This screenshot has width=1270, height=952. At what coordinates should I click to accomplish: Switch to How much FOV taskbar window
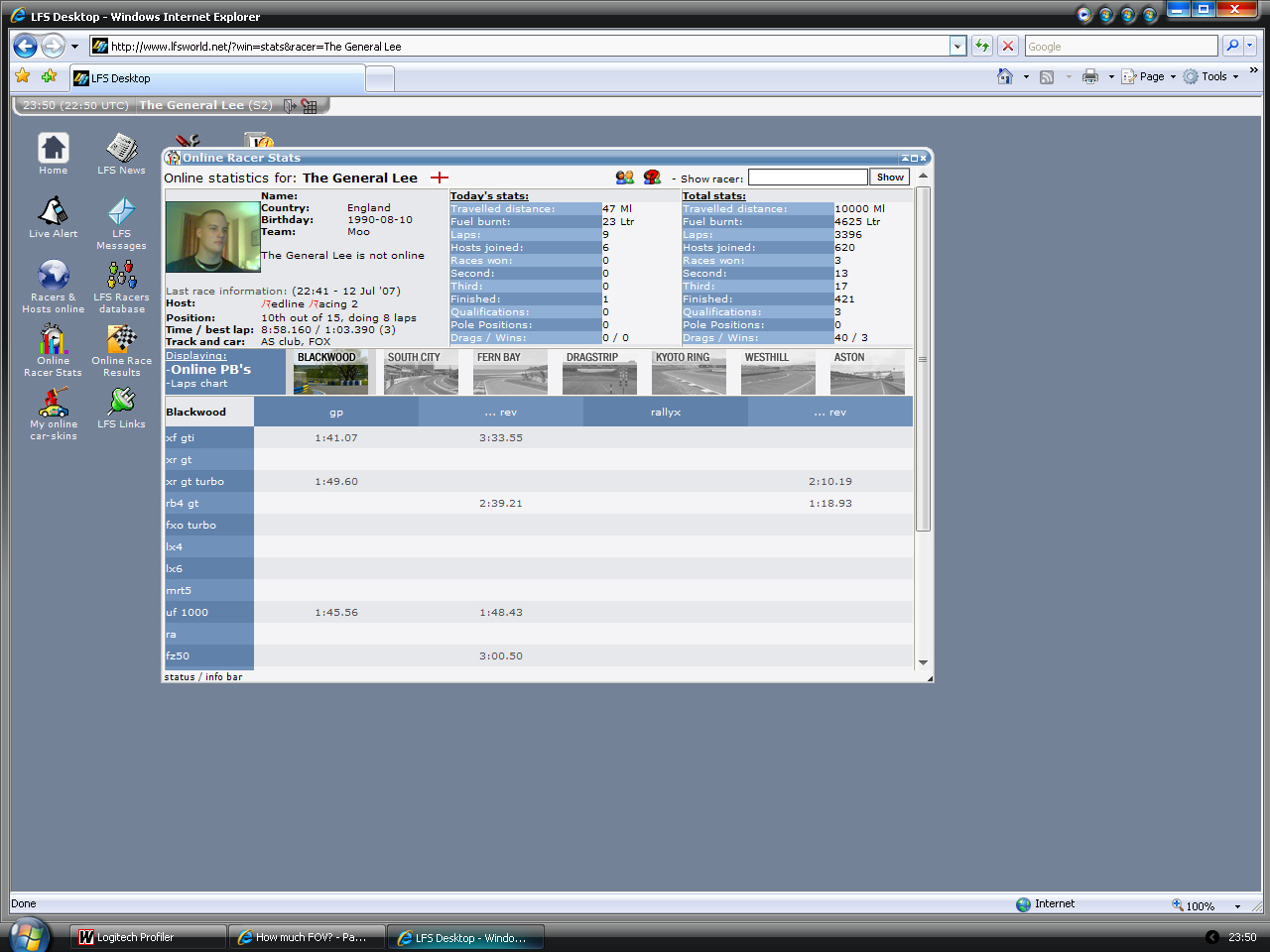click(307, 937)
